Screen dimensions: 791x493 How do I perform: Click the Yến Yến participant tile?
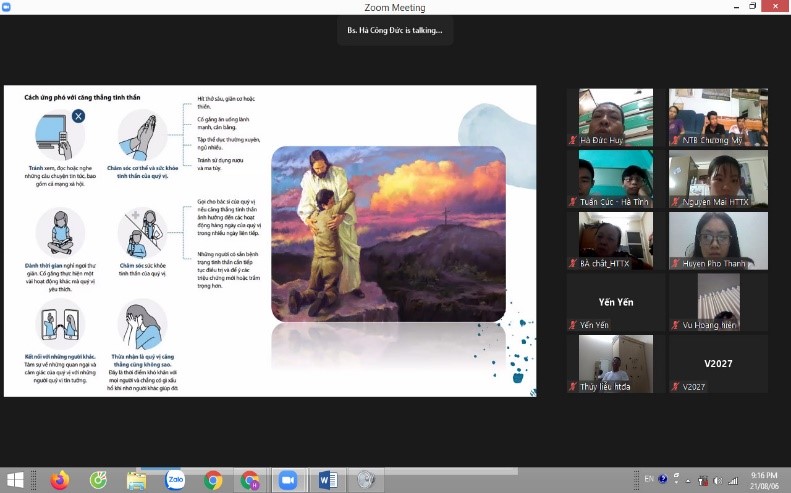point(615,302)
